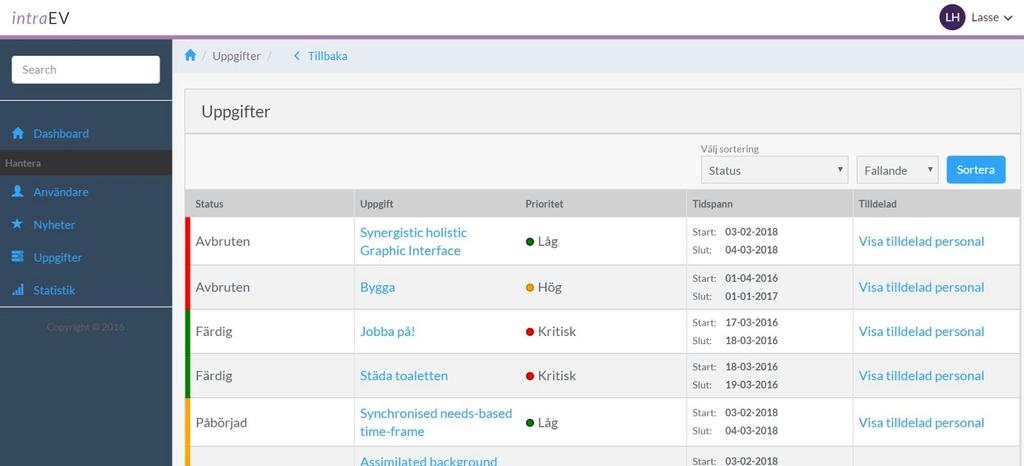
Task: Click the green Låg dot in Synergistic row
Action: [530, 242]
